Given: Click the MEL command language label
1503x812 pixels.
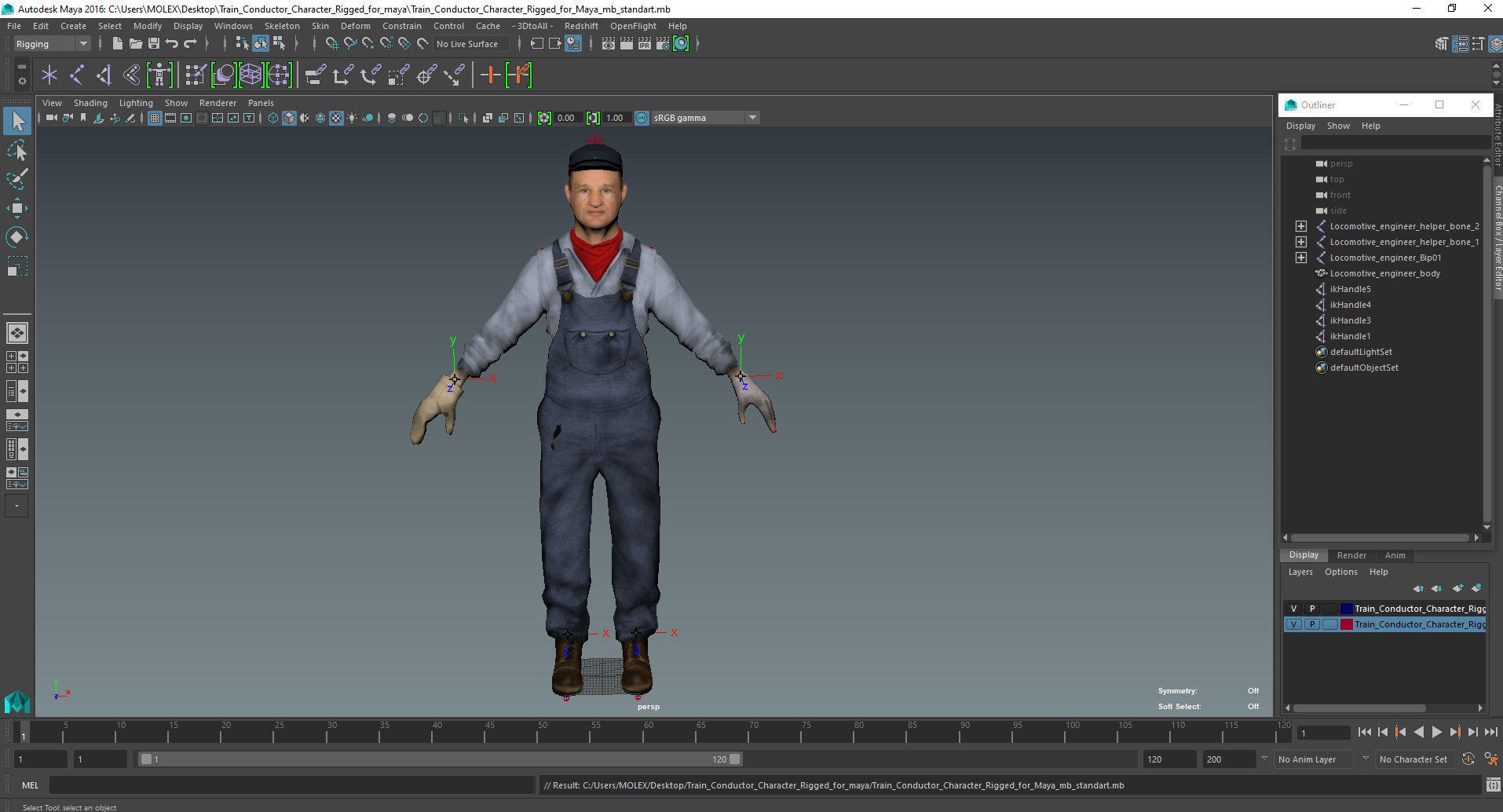Looking at the screenshot, I should [30, 785].
